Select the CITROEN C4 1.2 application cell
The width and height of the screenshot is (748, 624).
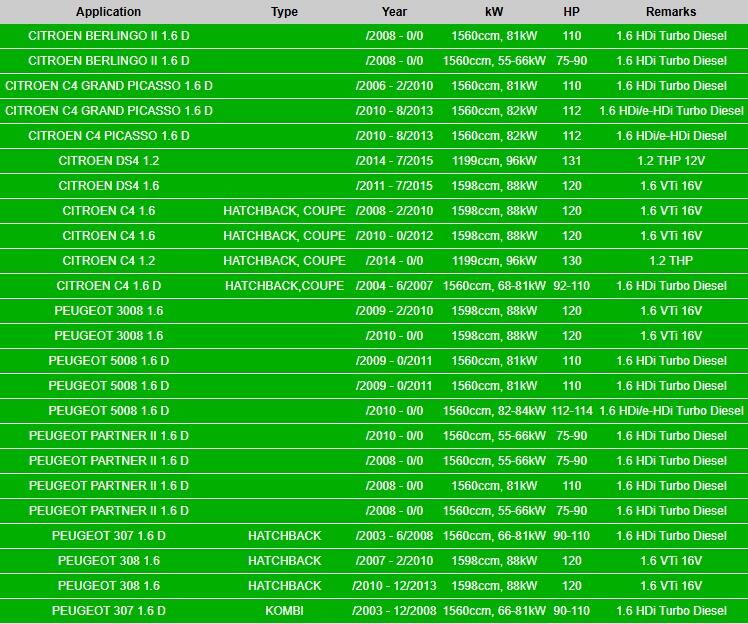(108, 261)
